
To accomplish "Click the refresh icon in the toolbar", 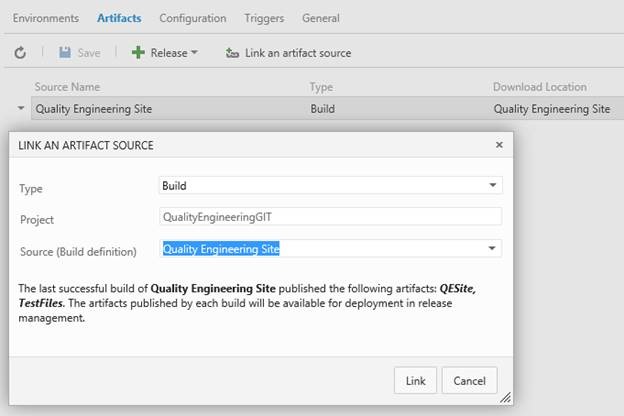I will coord(20,52).
